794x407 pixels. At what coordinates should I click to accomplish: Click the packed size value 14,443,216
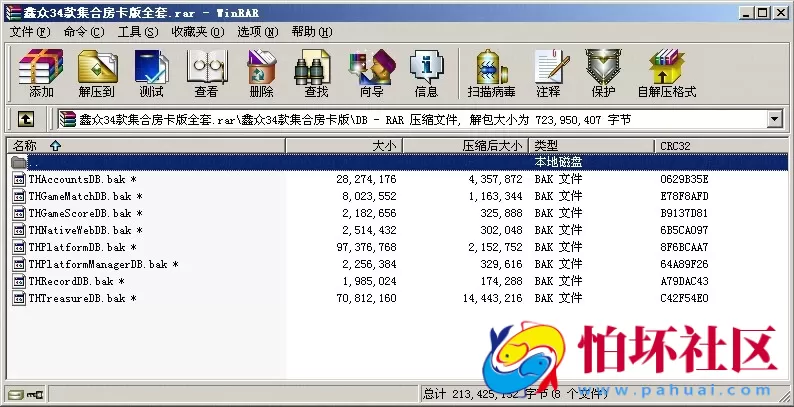pos(492,298)
